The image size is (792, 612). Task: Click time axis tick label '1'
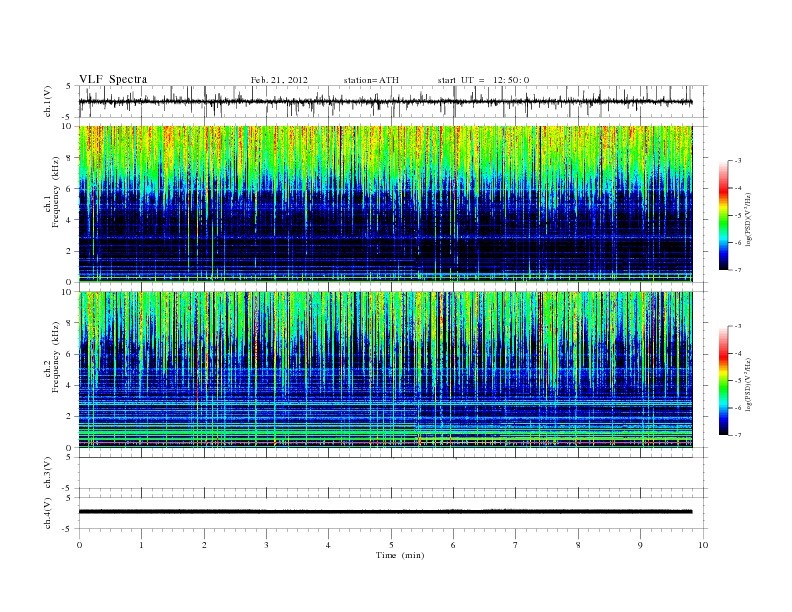click(141, 545)
